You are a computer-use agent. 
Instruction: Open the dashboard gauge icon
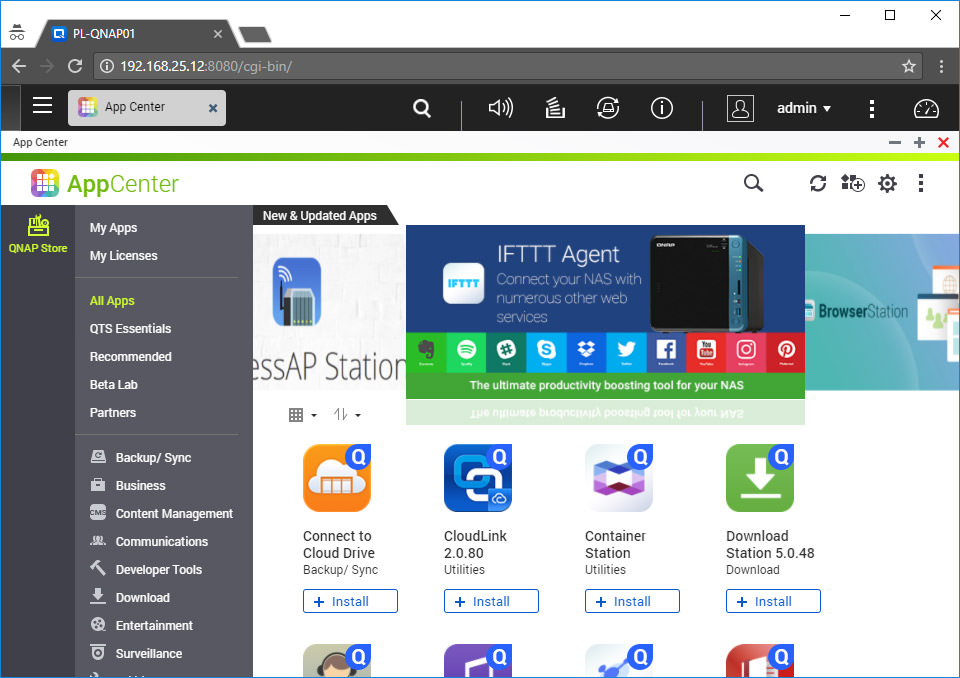click(x=926, y=108)
